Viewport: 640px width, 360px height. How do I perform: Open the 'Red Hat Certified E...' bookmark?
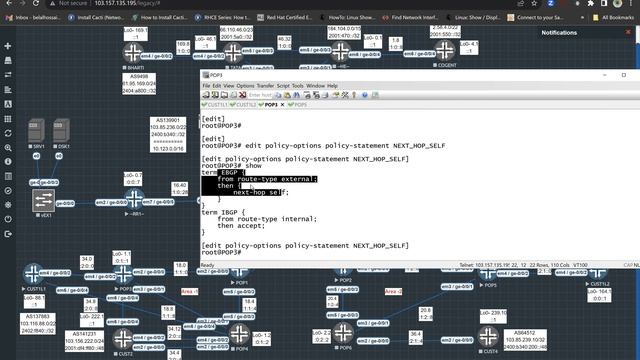284,18
